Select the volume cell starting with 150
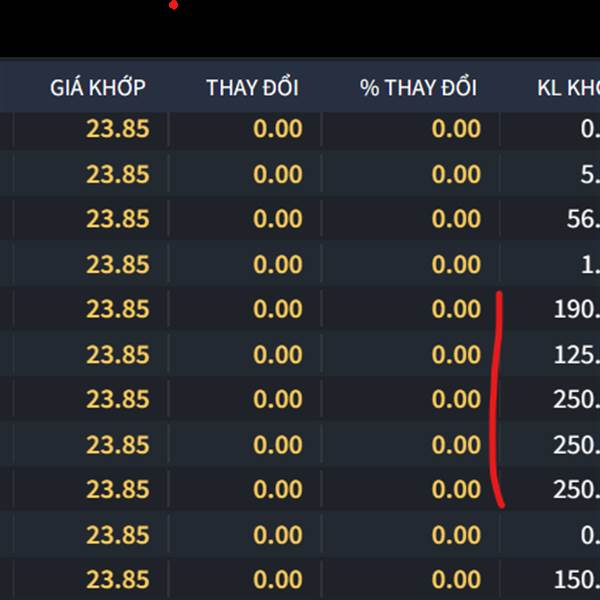The image size is (600, 600). 575,579
